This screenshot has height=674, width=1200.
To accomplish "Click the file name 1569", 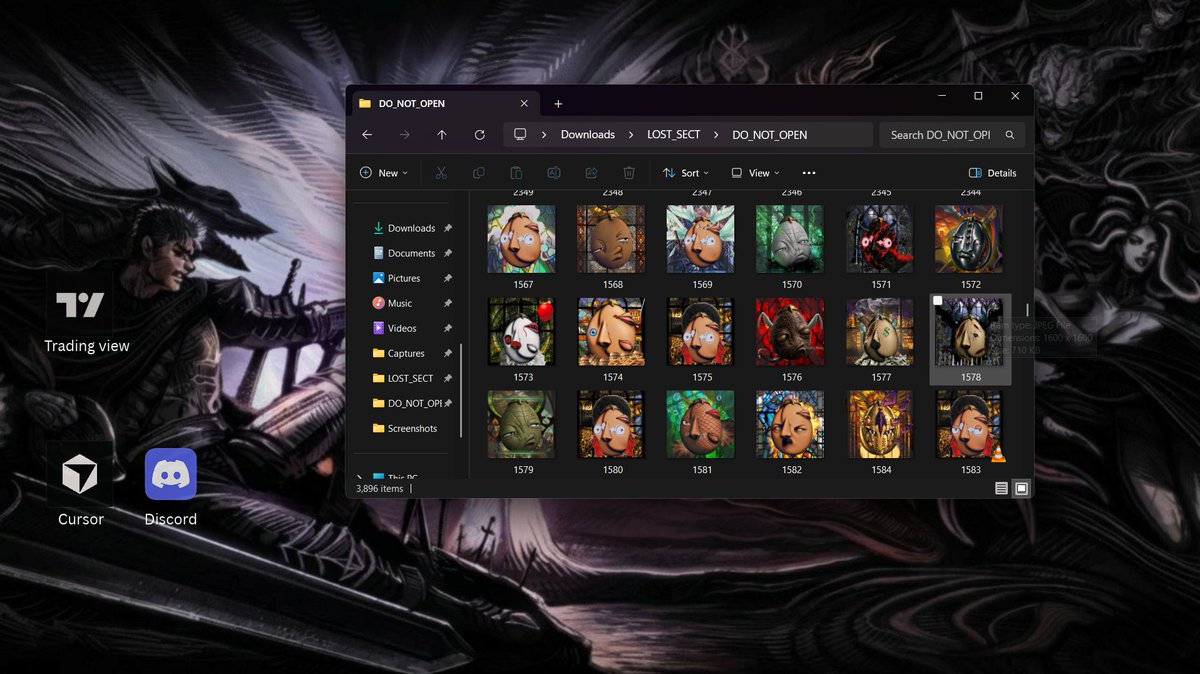I will click(702, 285).
